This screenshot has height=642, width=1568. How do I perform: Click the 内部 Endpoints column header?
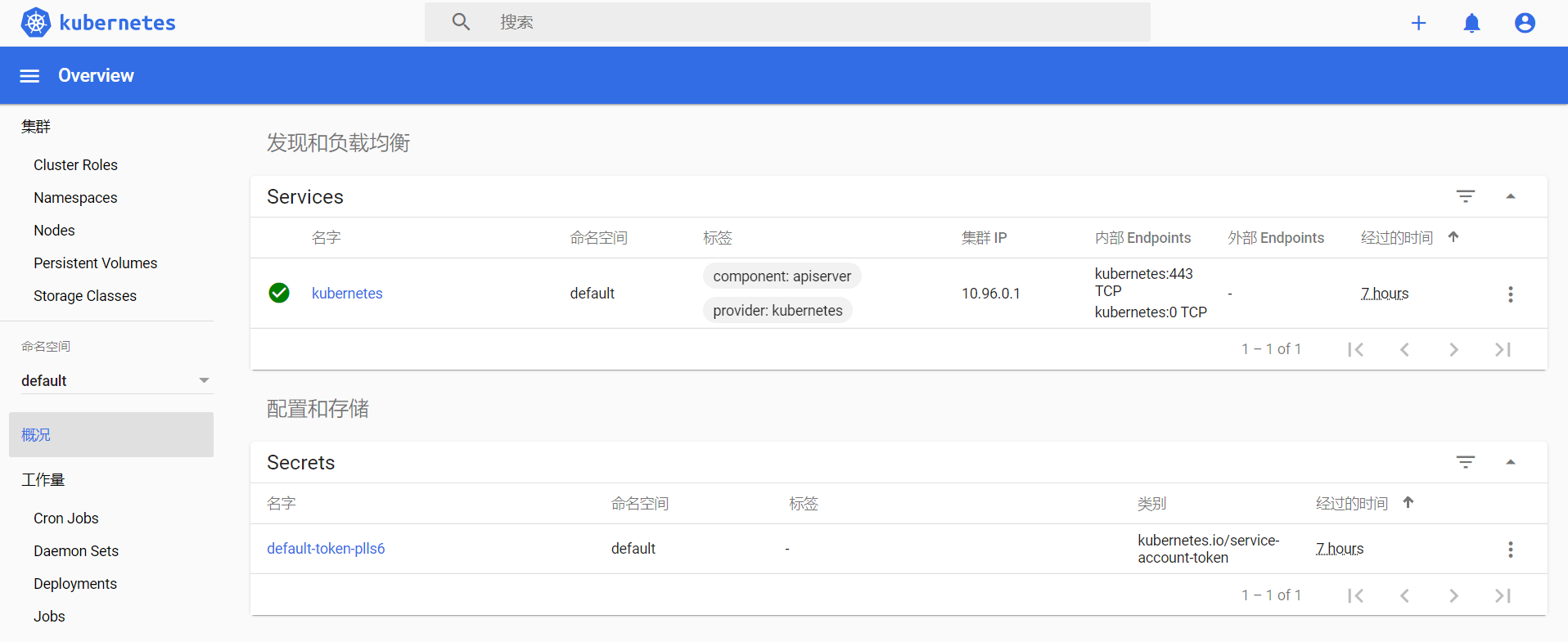coord(1142,238)
